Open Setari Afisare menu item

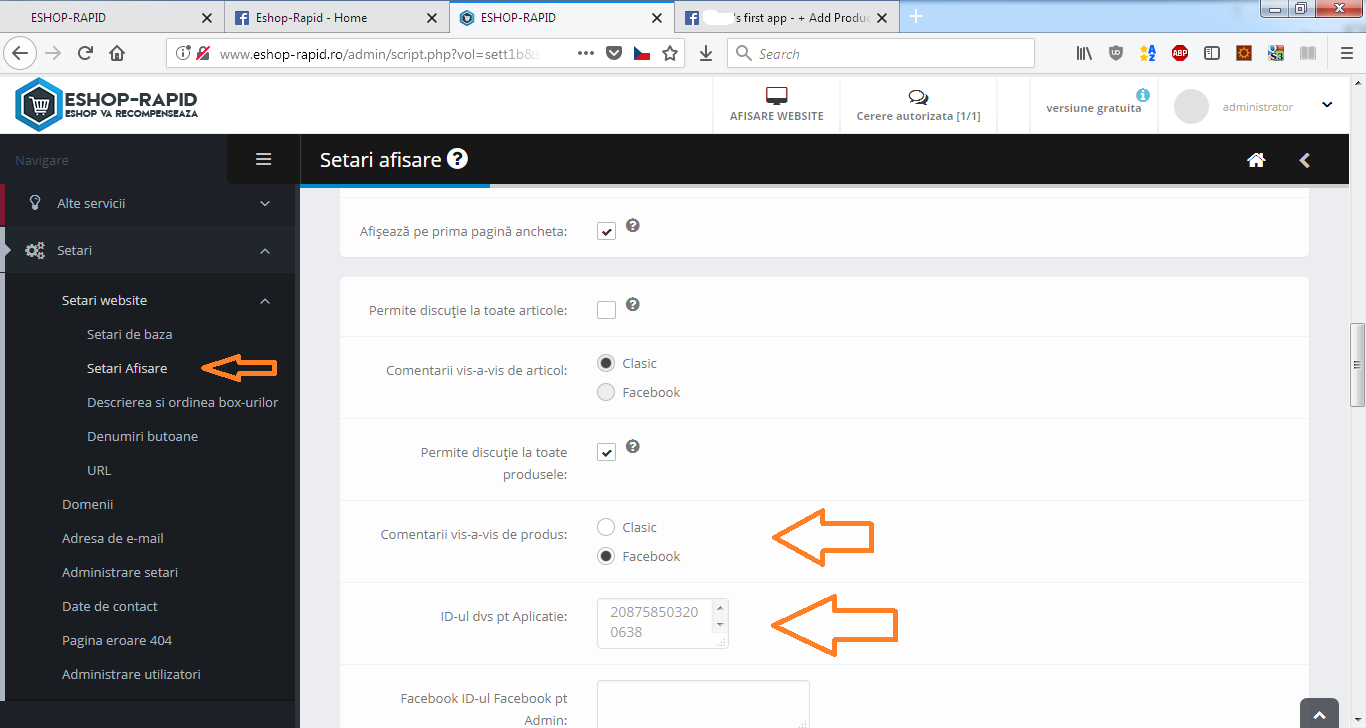point(127,368)
